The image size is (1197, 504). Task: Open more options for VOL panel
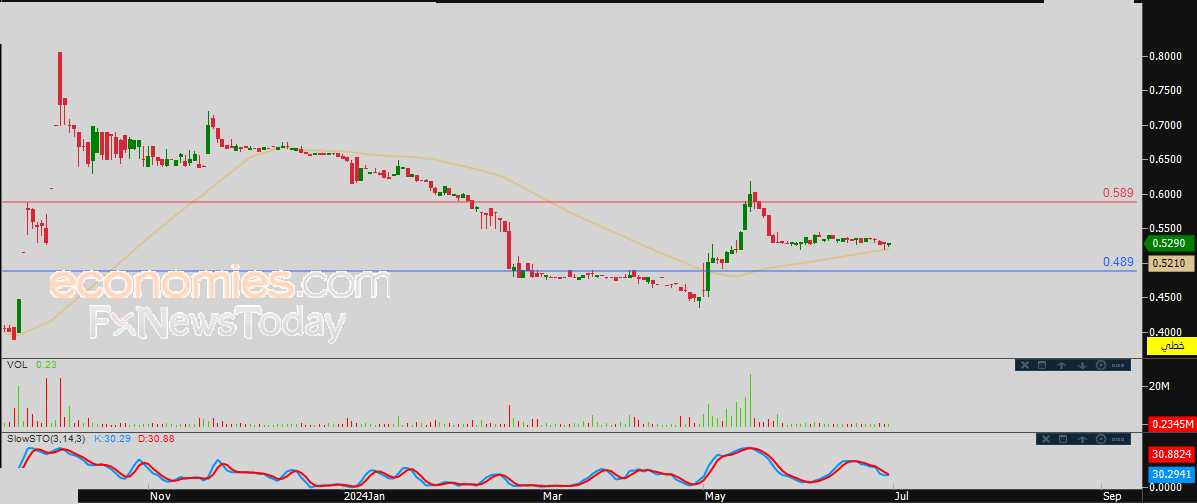coord(1118,365)
